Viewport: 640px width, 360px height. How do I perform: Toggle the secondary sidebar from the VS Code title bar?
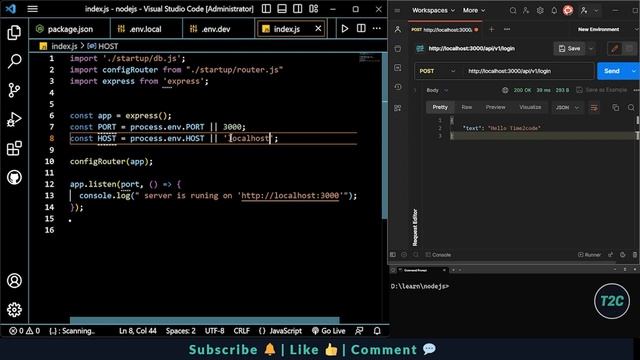pos(298,9)
